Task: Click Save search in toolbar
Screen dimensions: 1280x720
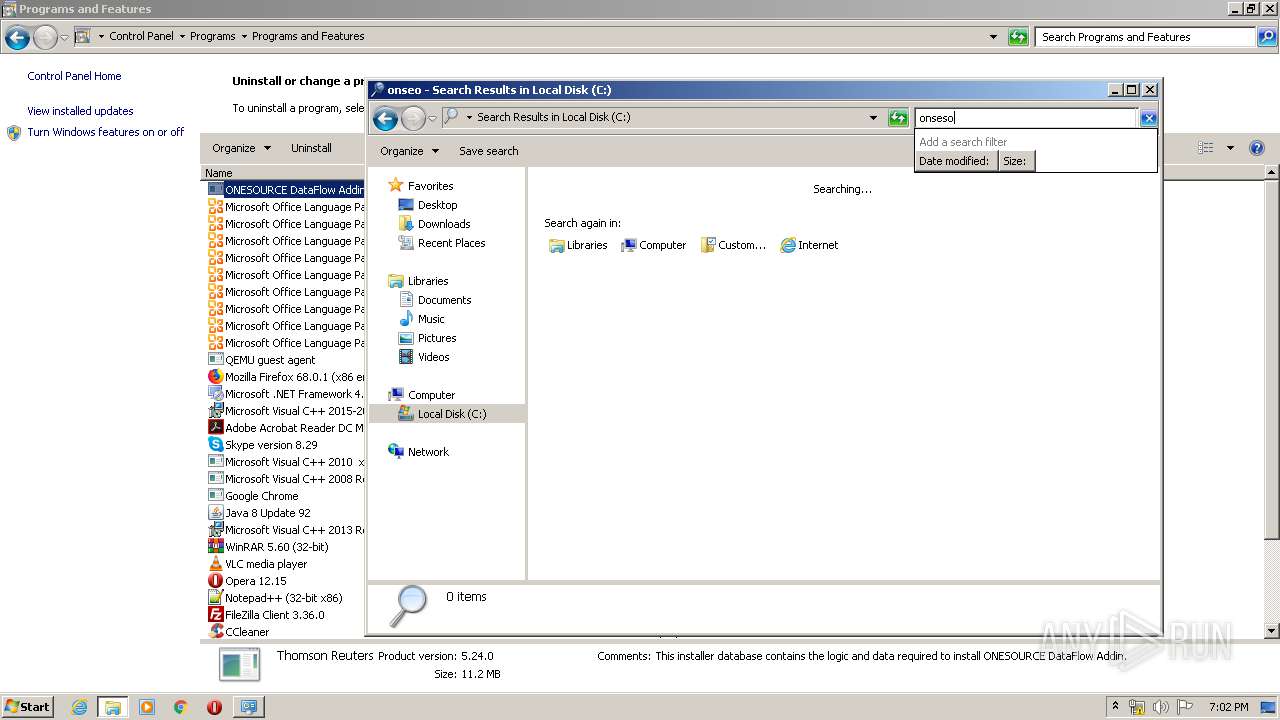Action: click(488, 151)
